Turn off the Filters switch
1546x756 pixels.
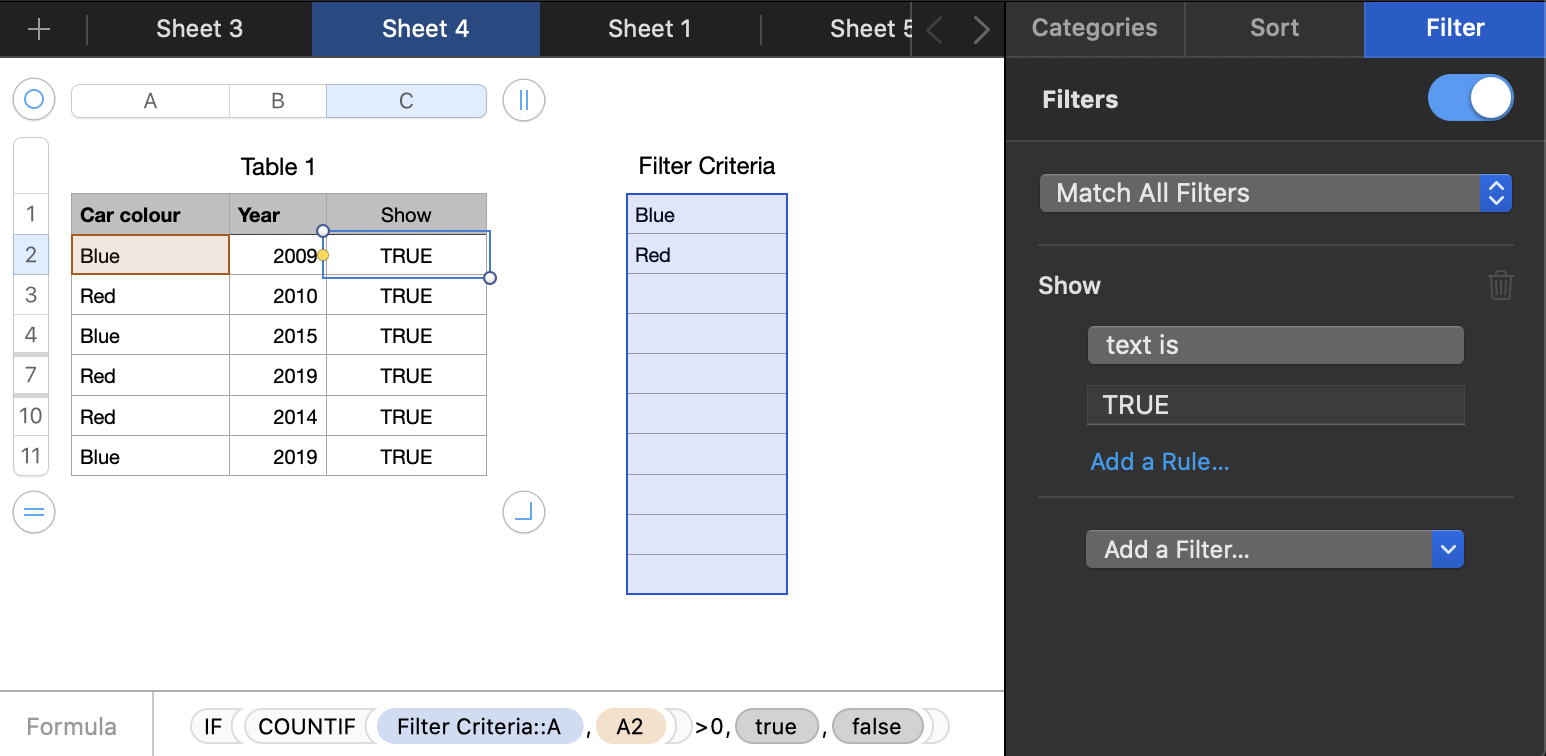1470,98
